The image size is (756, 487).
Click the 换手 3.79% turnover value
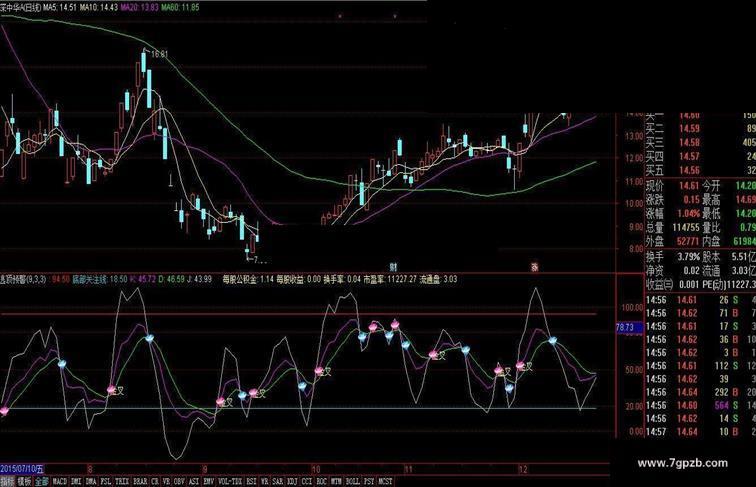click(673, 257)
